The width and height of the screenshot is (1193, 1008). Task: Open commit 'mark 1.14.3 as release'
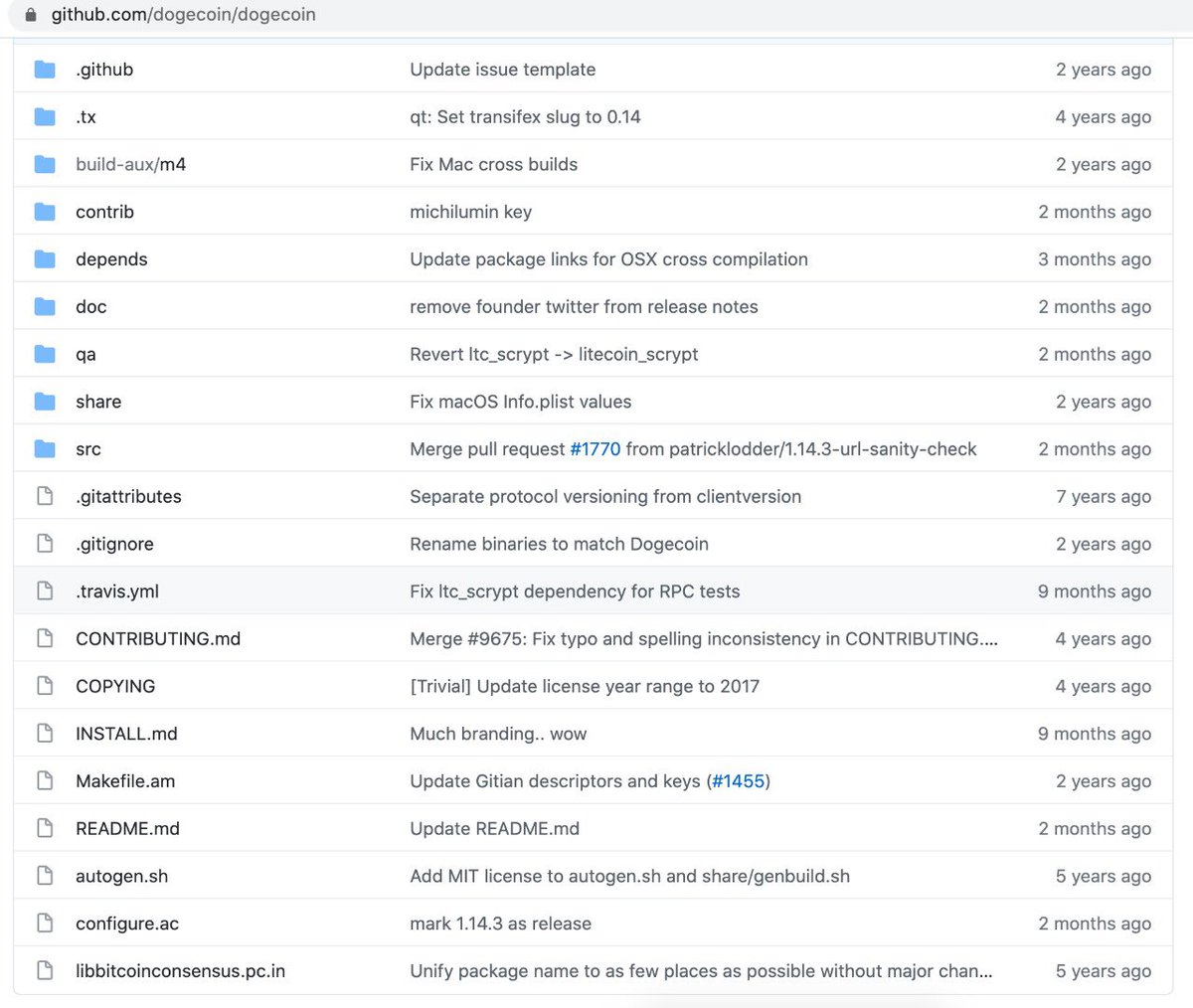501,924
